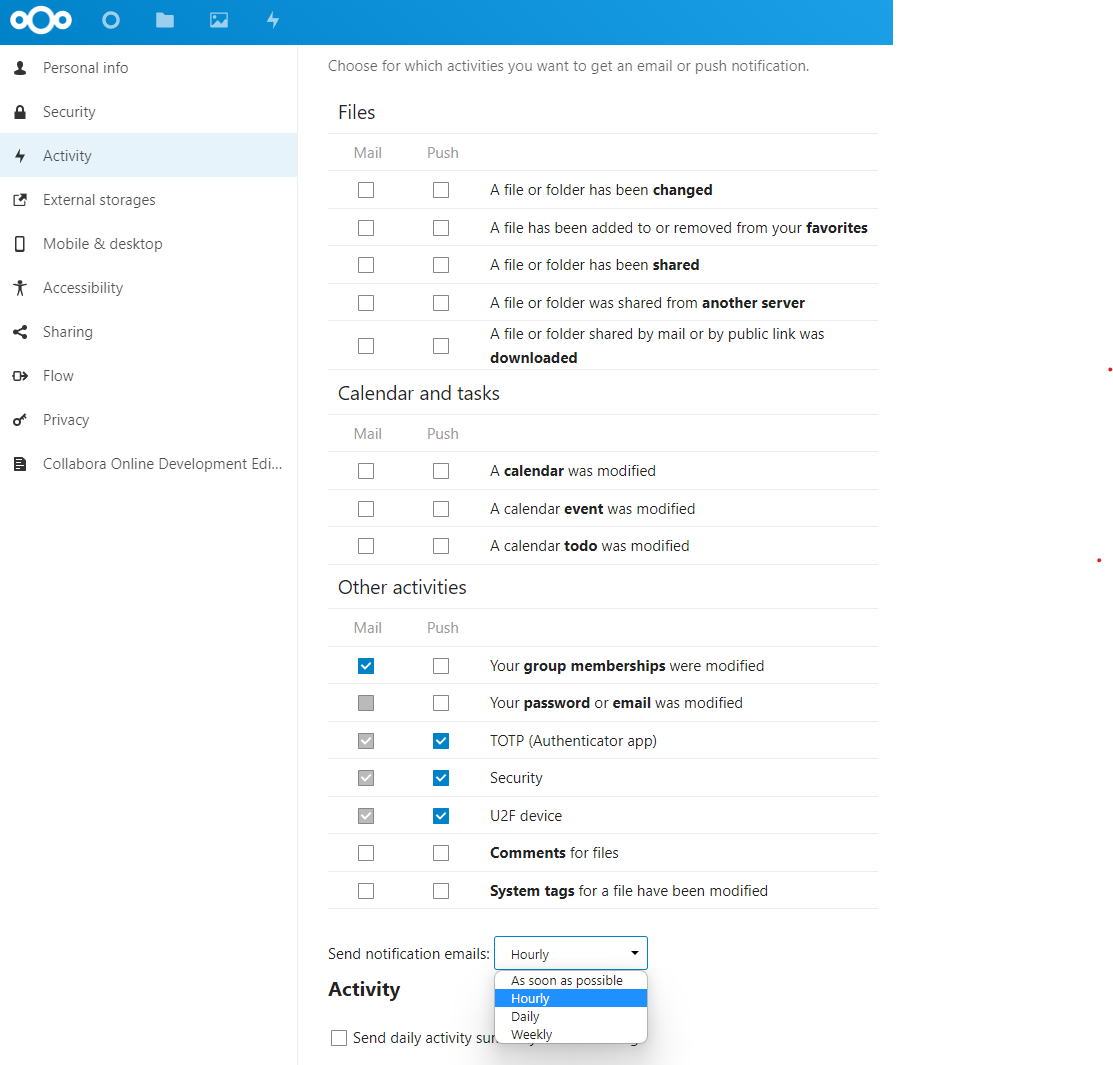
Task: Open Flow settings section
Action: [148, 376]
